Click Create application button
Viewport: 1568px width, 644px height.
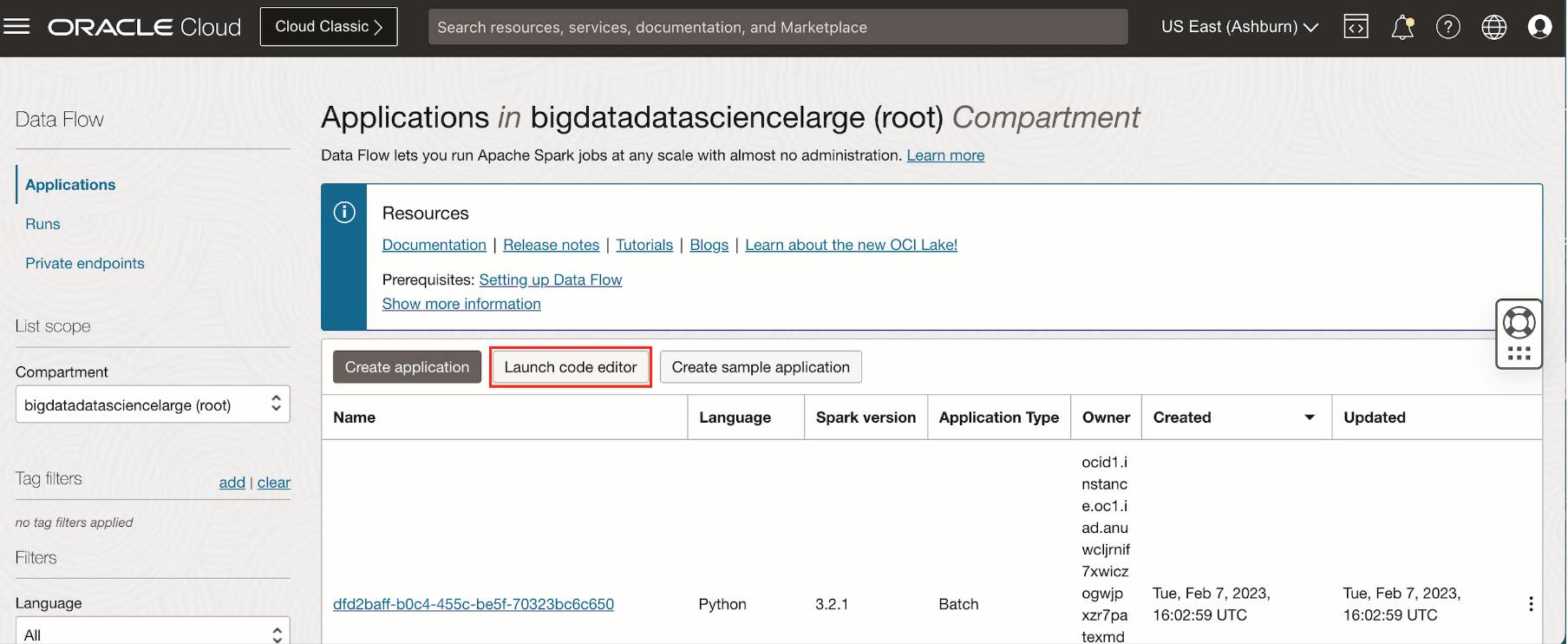[407, 367]
